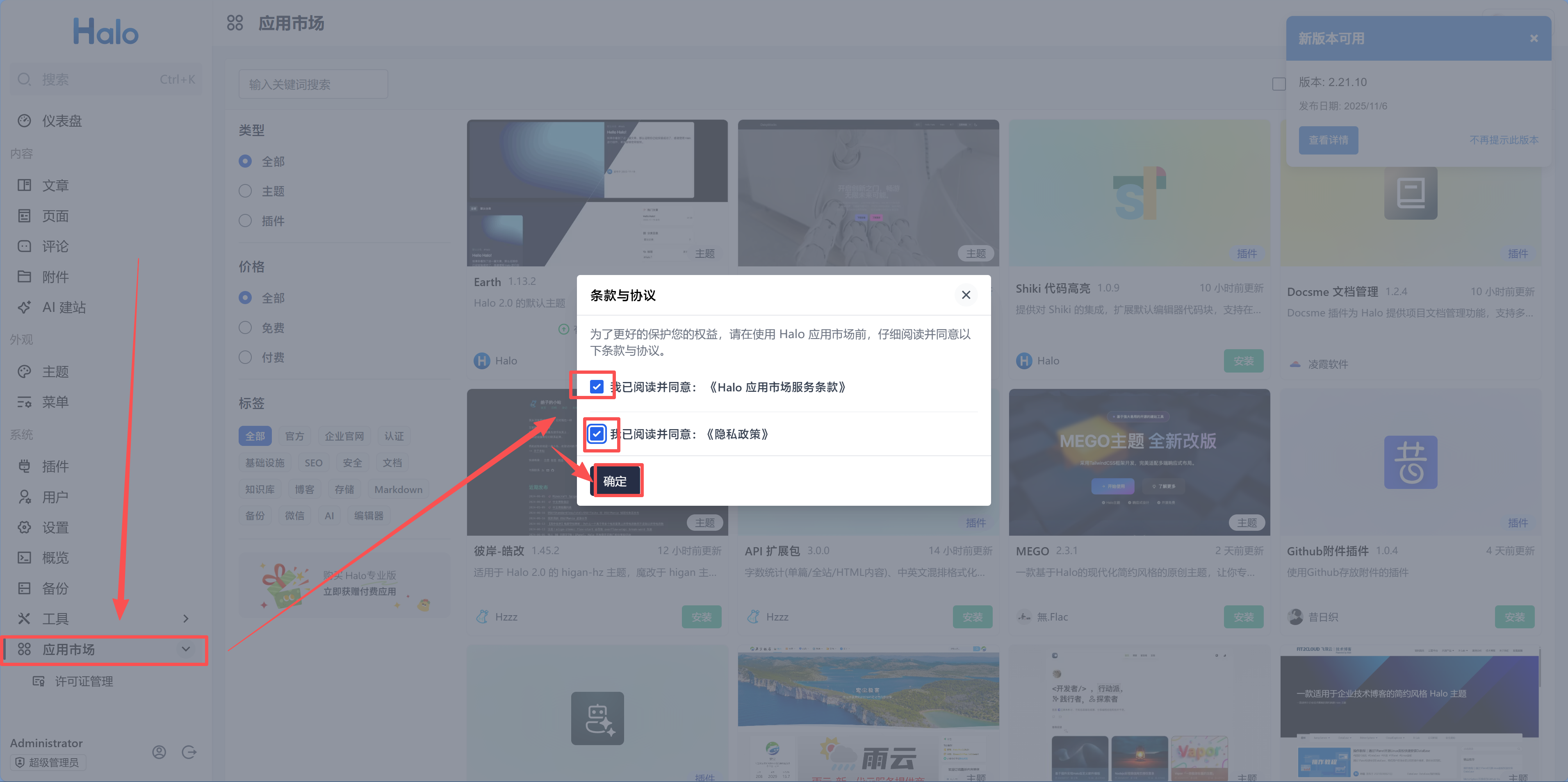
Task: Open the 菜单 menus icon
Action: tap(24, 402)
